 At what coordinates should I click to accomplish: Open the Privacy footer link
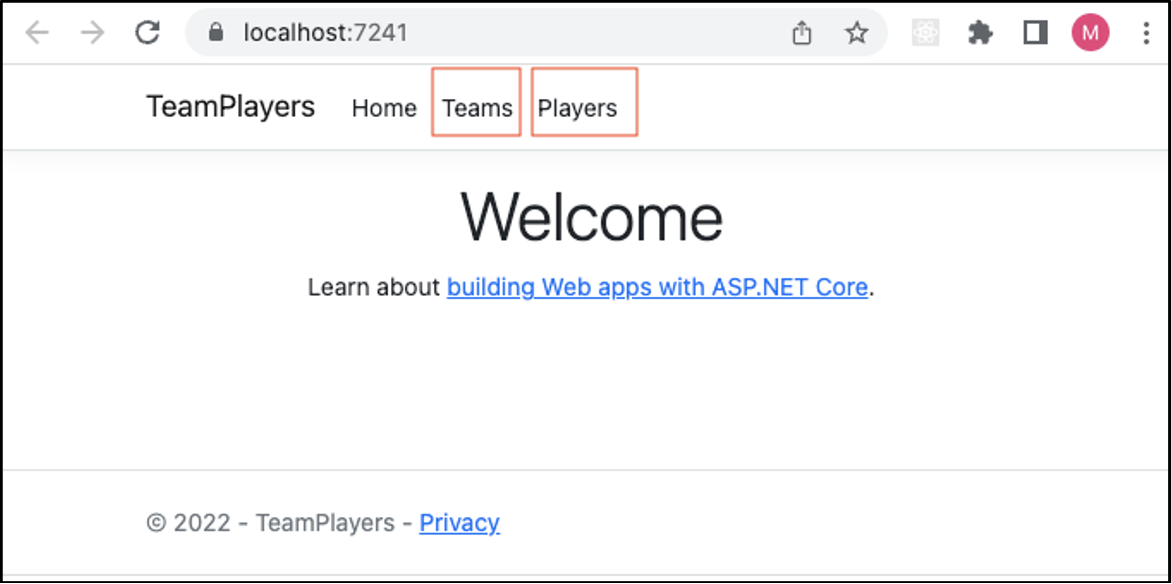pos(460,523)
